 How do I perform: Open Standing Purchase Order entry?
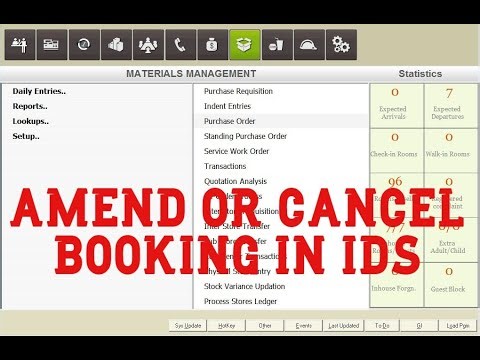245,136
